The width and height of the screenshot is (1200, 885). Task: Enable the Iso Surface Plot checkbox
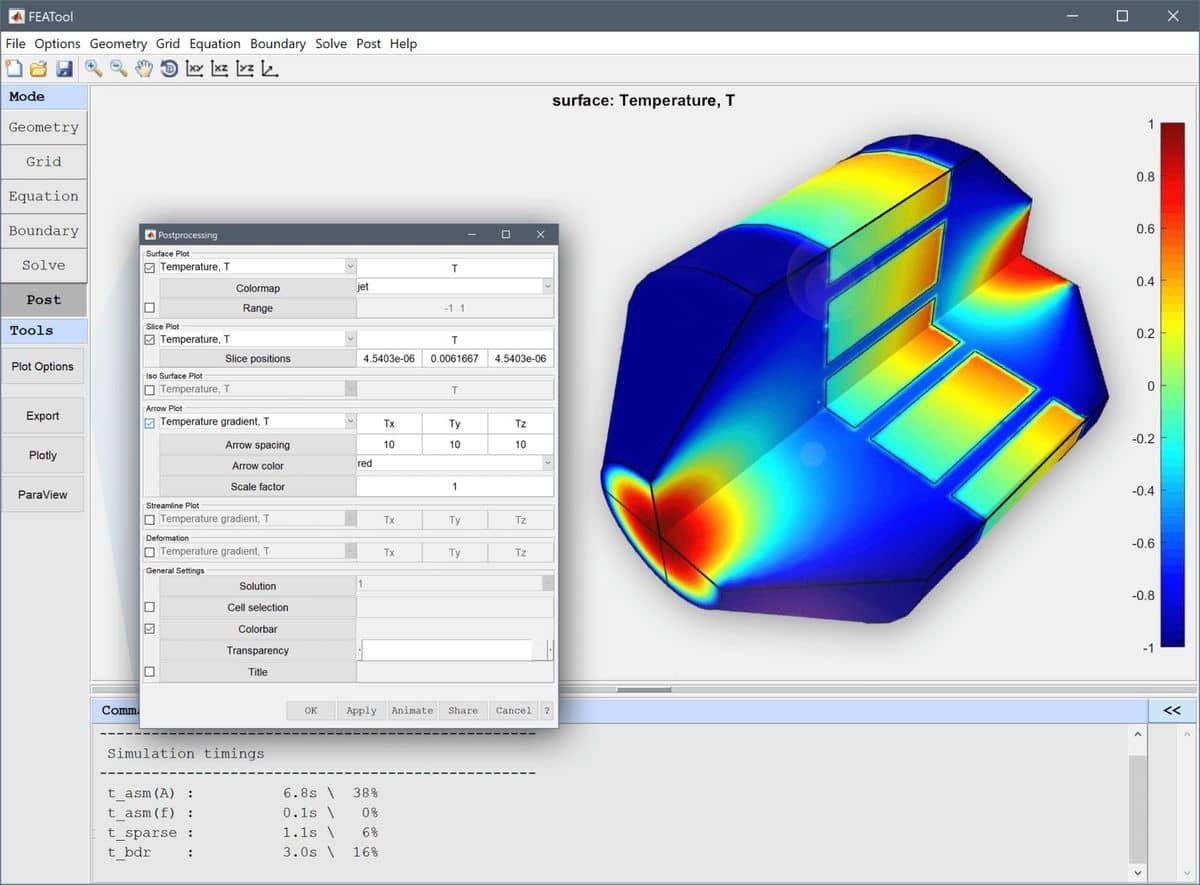150,389
